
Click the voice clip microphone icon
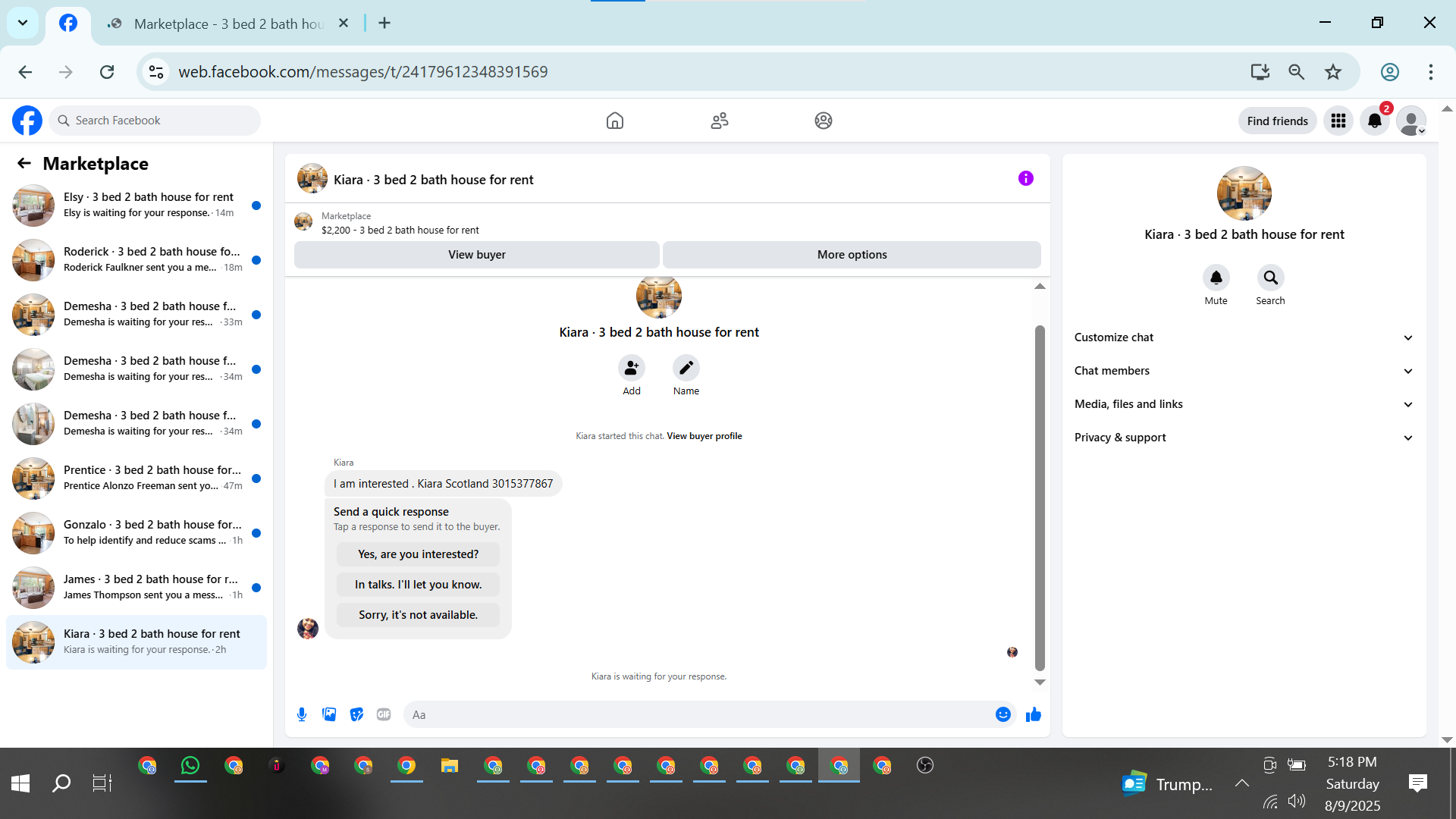pyautogui.click(x=302, y=714)
